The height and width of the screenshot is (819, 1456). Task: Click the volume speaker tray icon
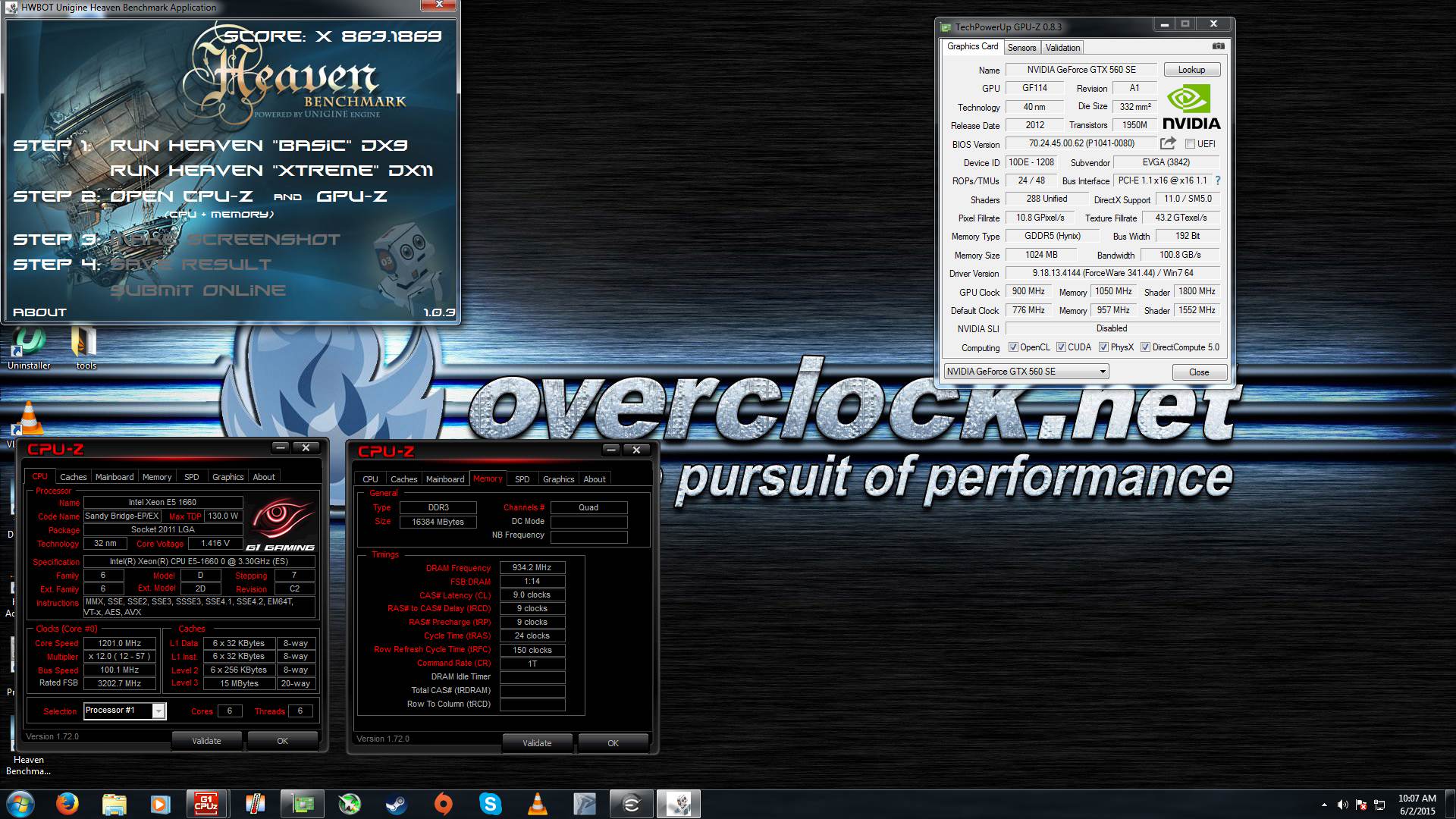(1342, 805)
